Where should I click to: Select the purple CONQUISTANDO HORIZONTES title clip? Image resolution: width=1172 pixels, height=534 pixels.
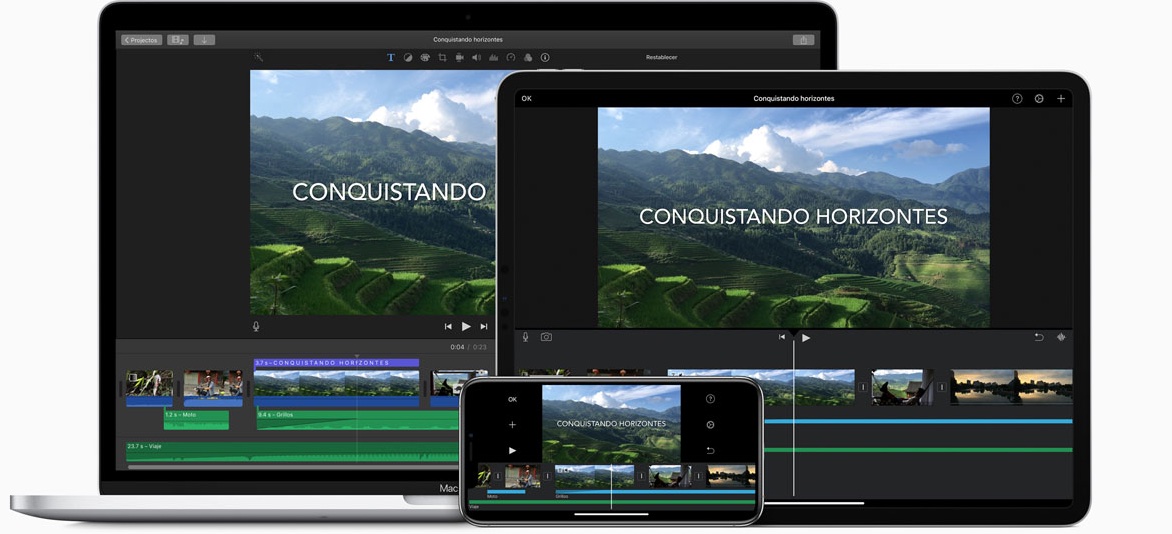pos(336,363)
